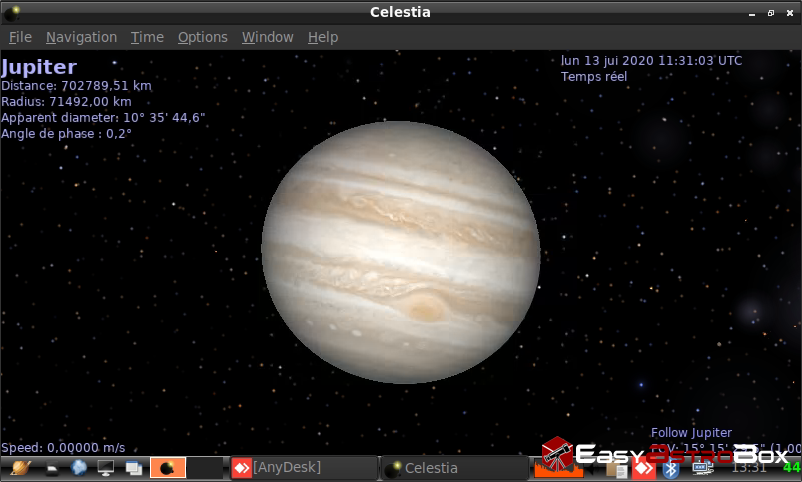Switch to the AnyDesk taskbar window
Image resolution: width=802 pixels, height=482 pixels.
pyautogui.click(x=303, y=468)
